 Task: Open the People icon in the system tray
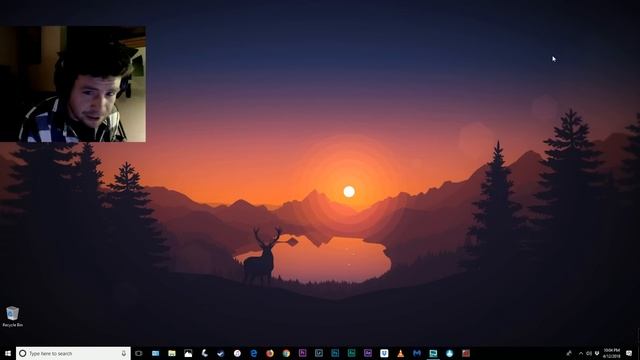[569, 353]
